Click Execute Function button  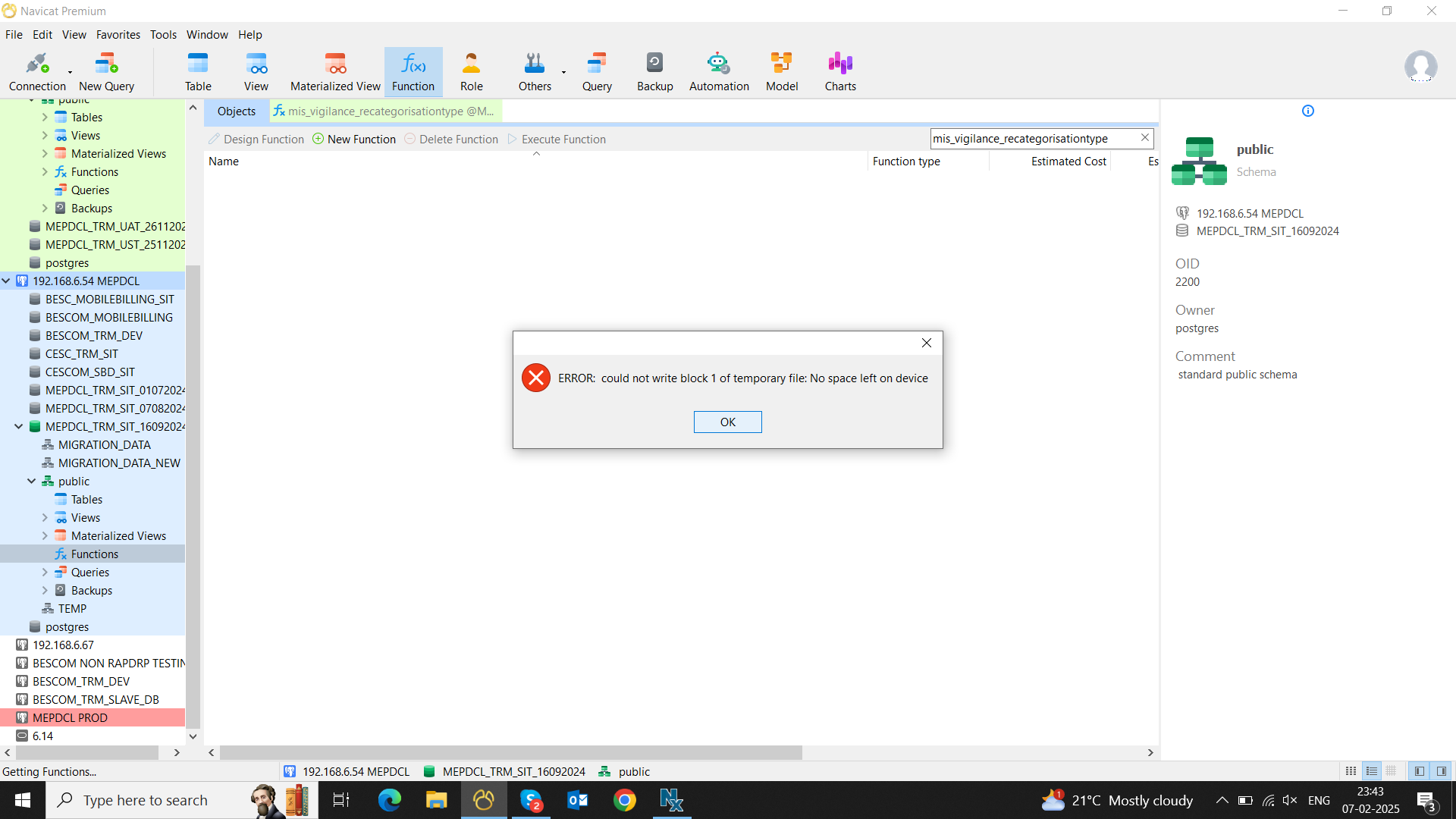pos(557,140)
